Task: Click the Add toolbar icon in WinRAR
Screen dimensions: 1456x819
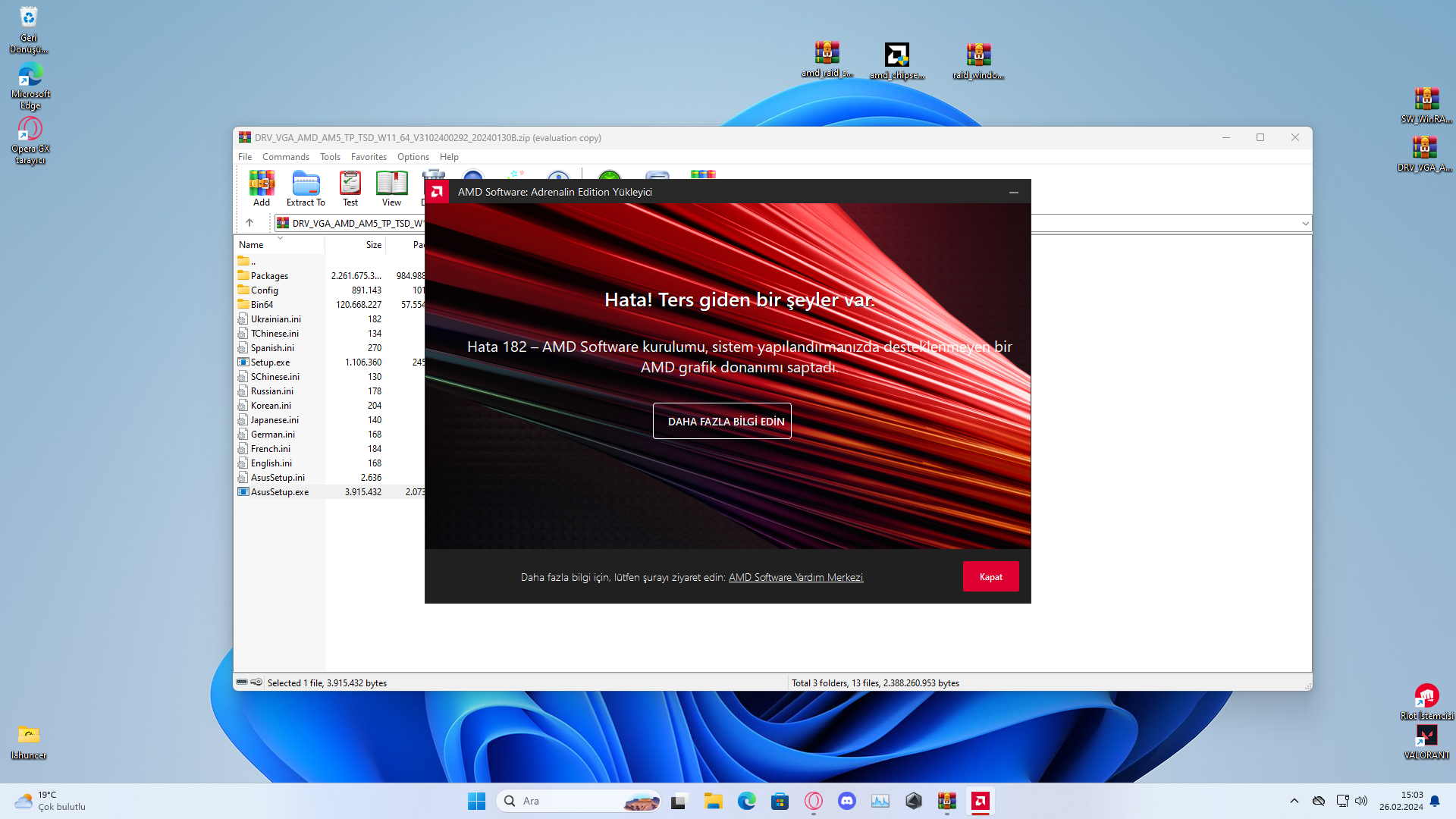Action: pos(262,187)
